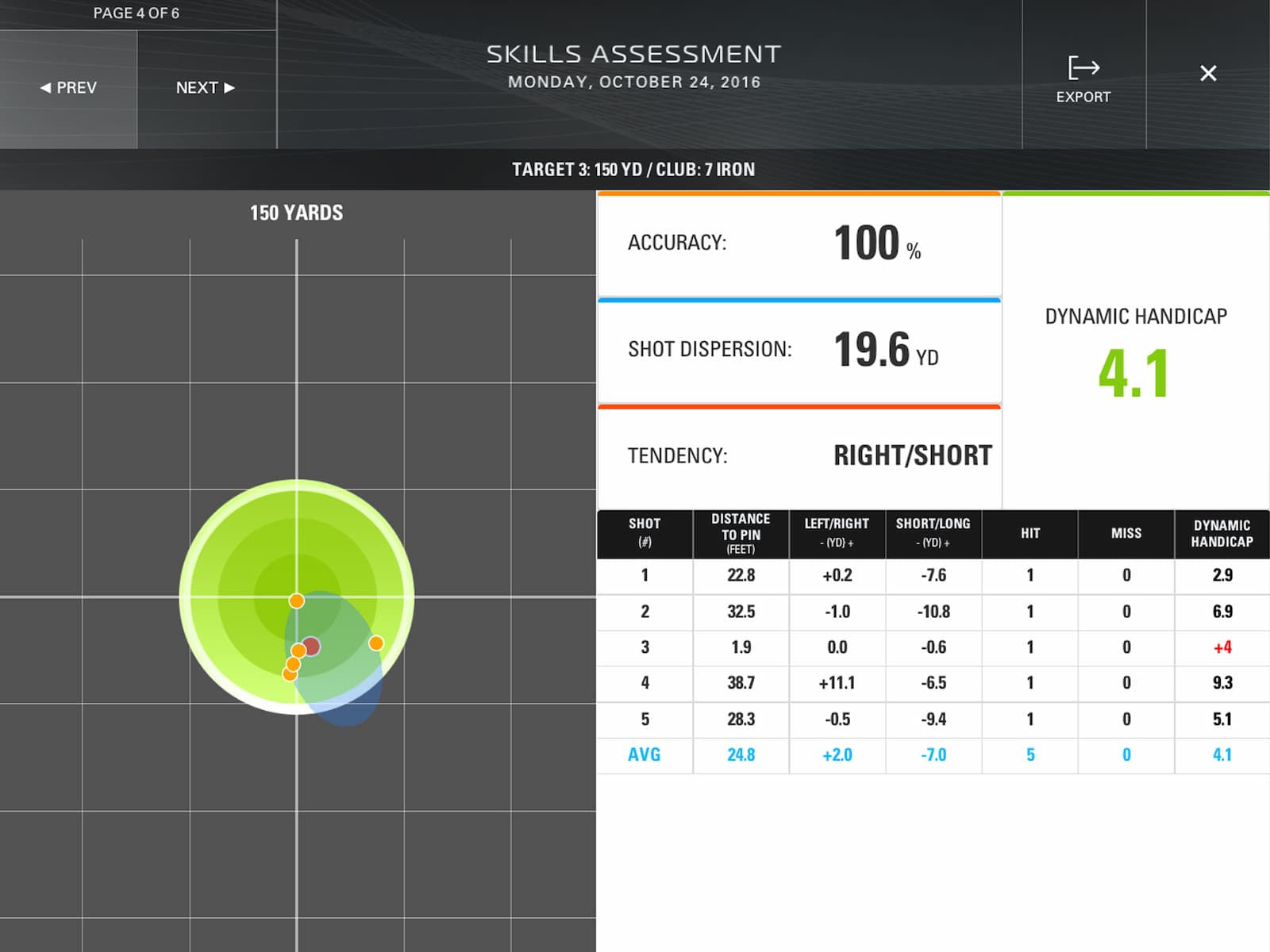Click the AVG summary row label
1270x952 pixels.
coord(644,755)
